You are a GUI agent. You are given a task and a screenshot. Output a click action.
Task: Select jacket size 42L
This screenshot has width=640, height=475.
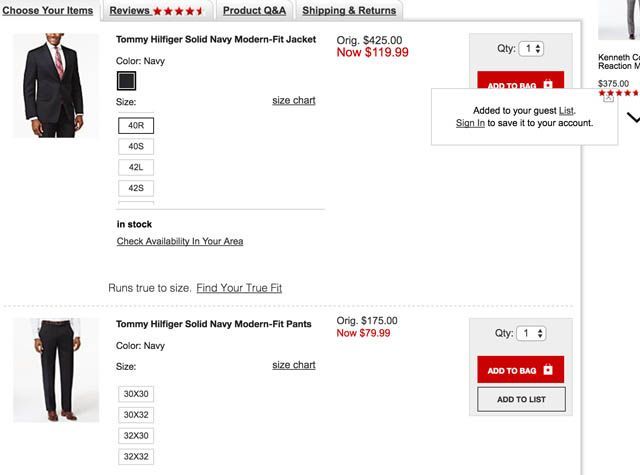point(136,167)
